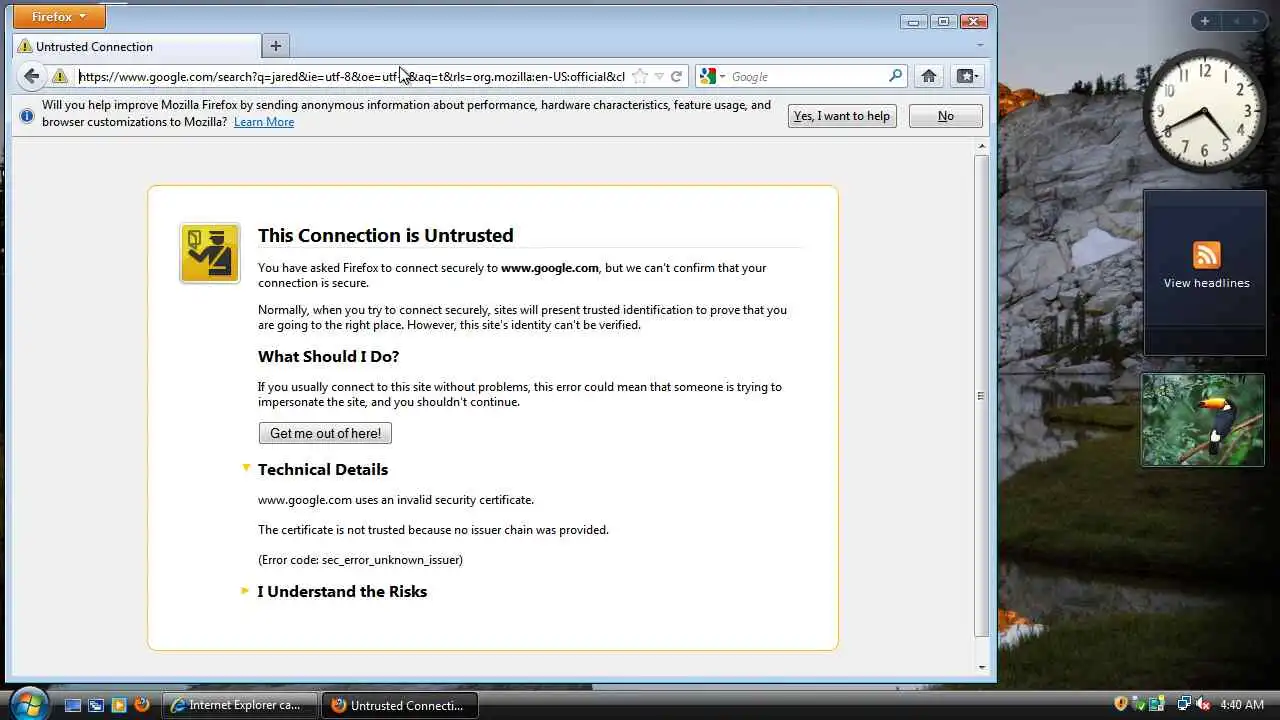Click the scrollbar up arrow
Image resolution: width=1280 pixels, height=720 pixels.
981,147
